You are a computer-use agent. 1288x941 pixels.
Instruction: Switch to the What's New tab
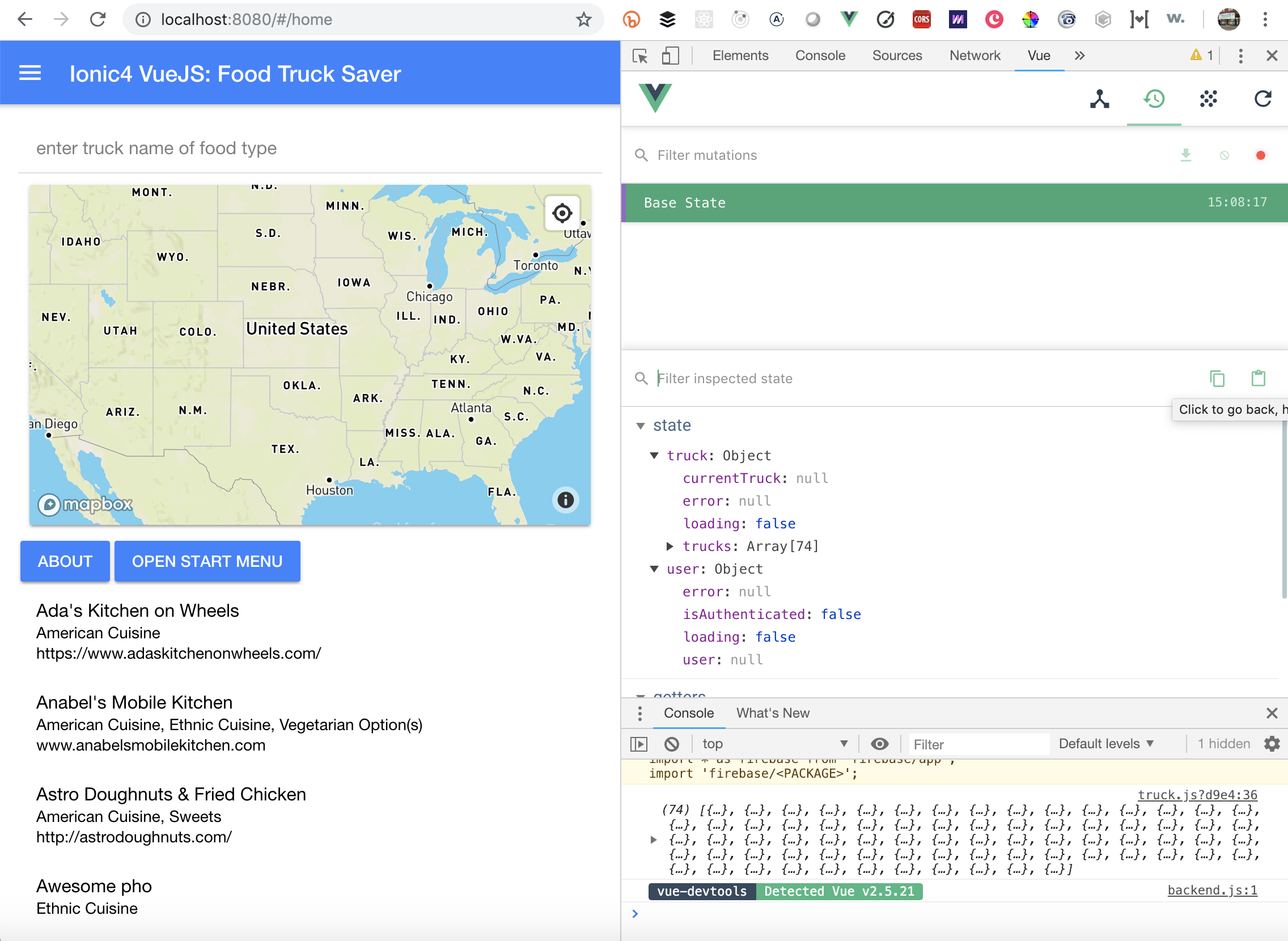pos(773,713)
